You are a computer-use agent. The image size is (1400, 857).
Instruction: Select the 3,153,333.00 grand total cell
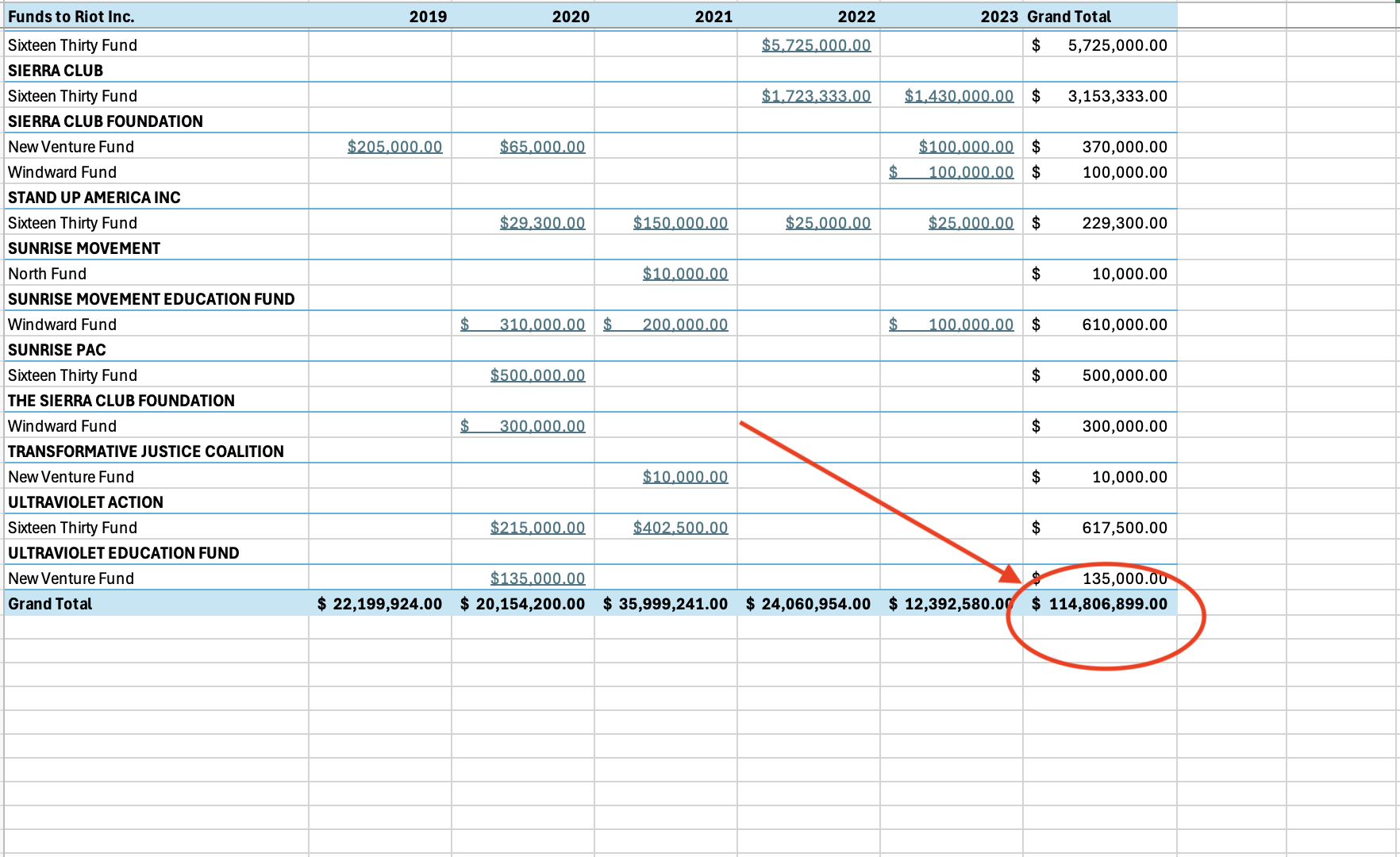click(x=1100, y=96)
